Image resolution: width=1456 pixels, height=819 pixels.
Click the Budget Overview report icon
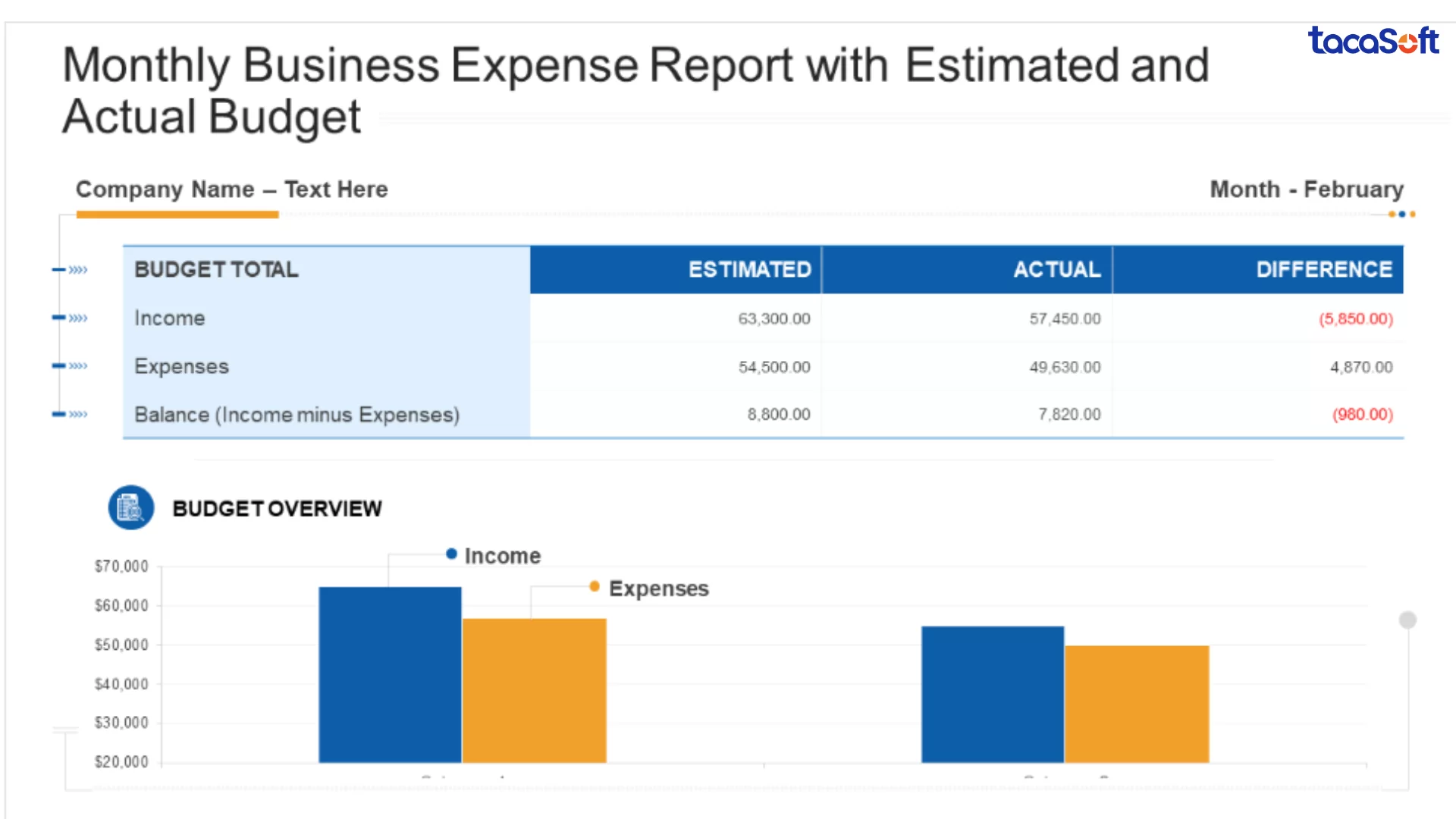point(131,507)
